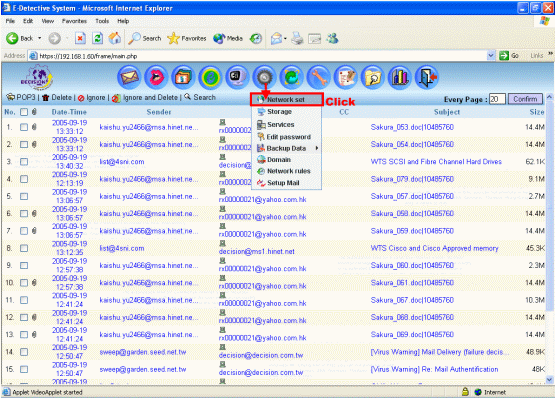Open browser Favorites star button
The width and height of the screenshot is (555, 398).
pyautogui.click(x=187, y=38)
